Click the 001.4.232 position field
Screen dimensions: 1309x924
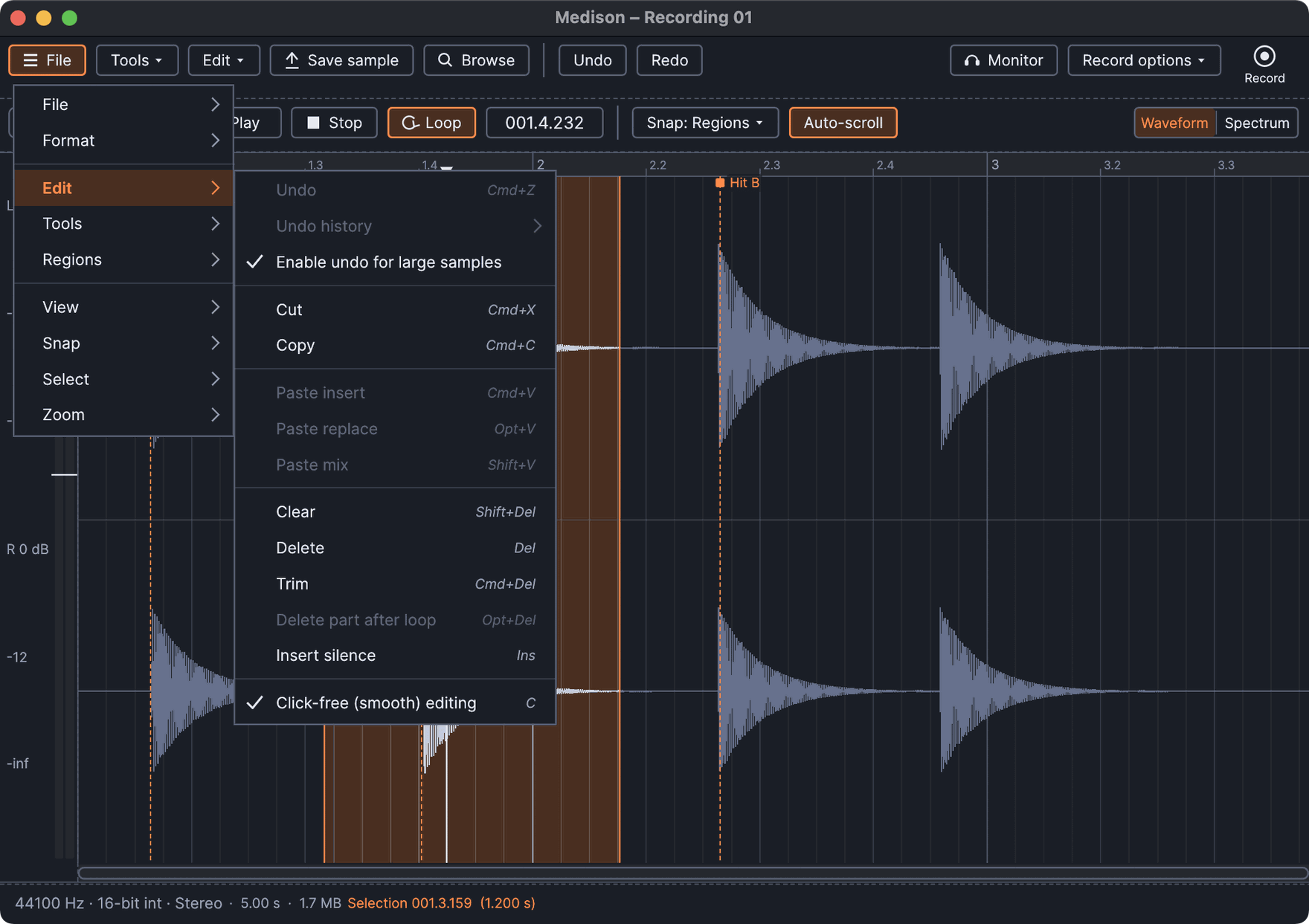point(544,123)
